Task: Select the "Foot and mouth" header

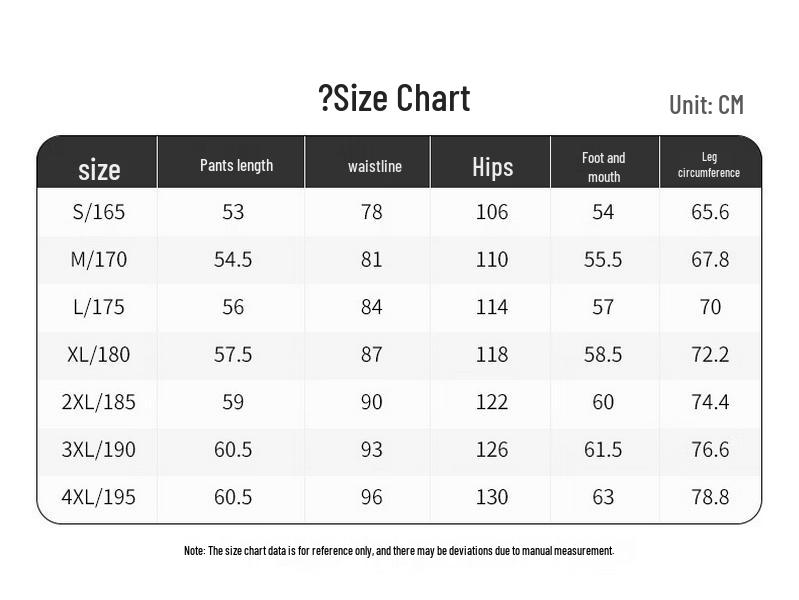Action: tap(603, 167)
